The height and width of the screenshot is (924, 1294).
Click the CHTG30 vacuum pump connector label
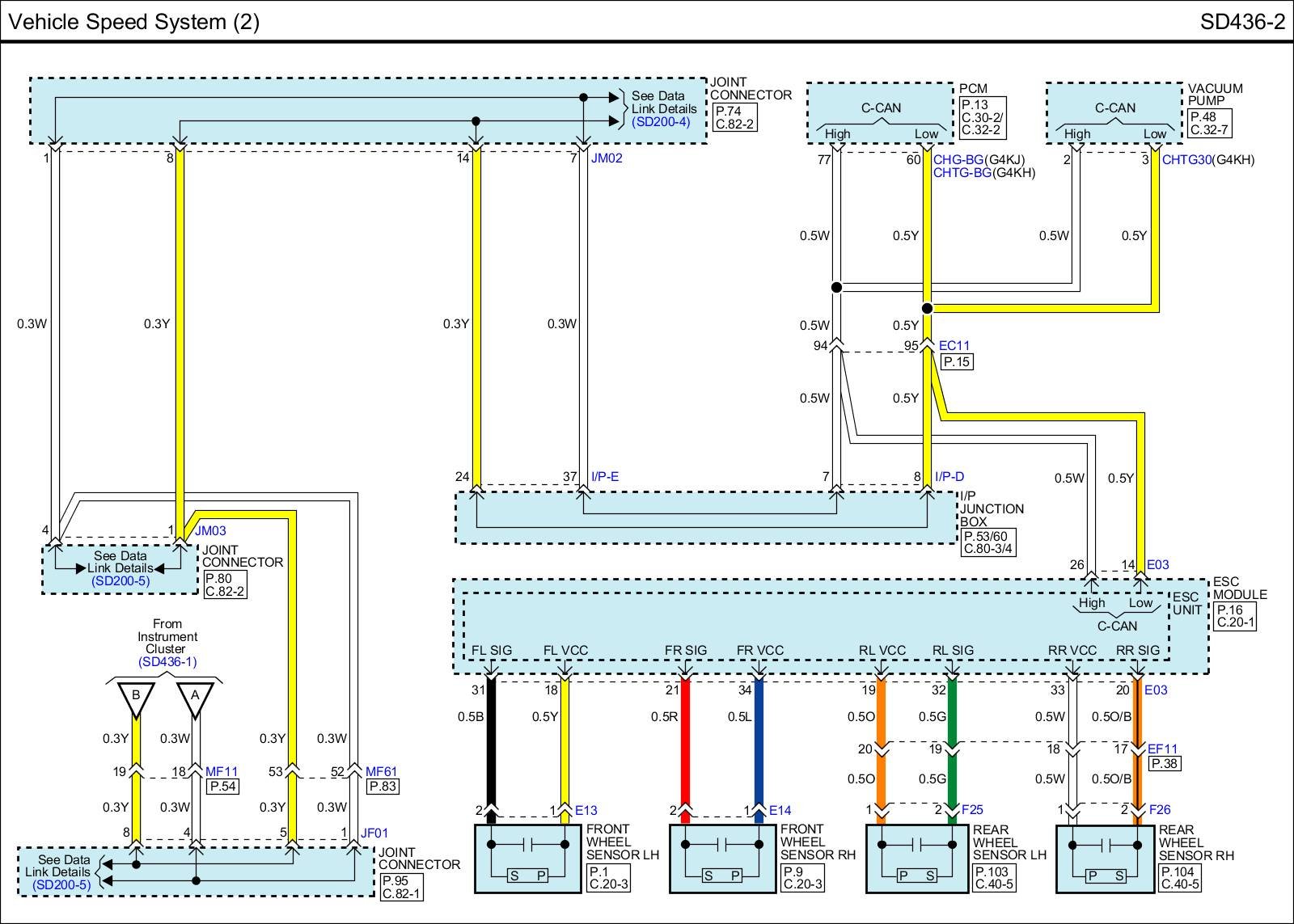1186,160
